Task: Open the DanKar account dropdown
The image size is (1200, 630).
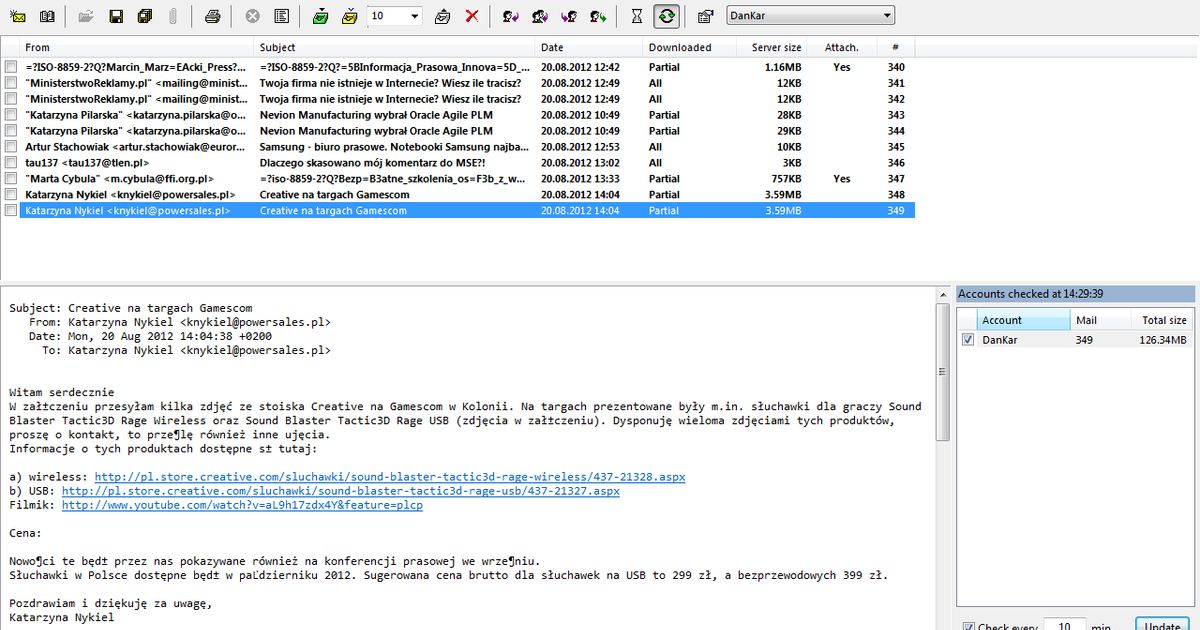Action: (x=810, y=16)
